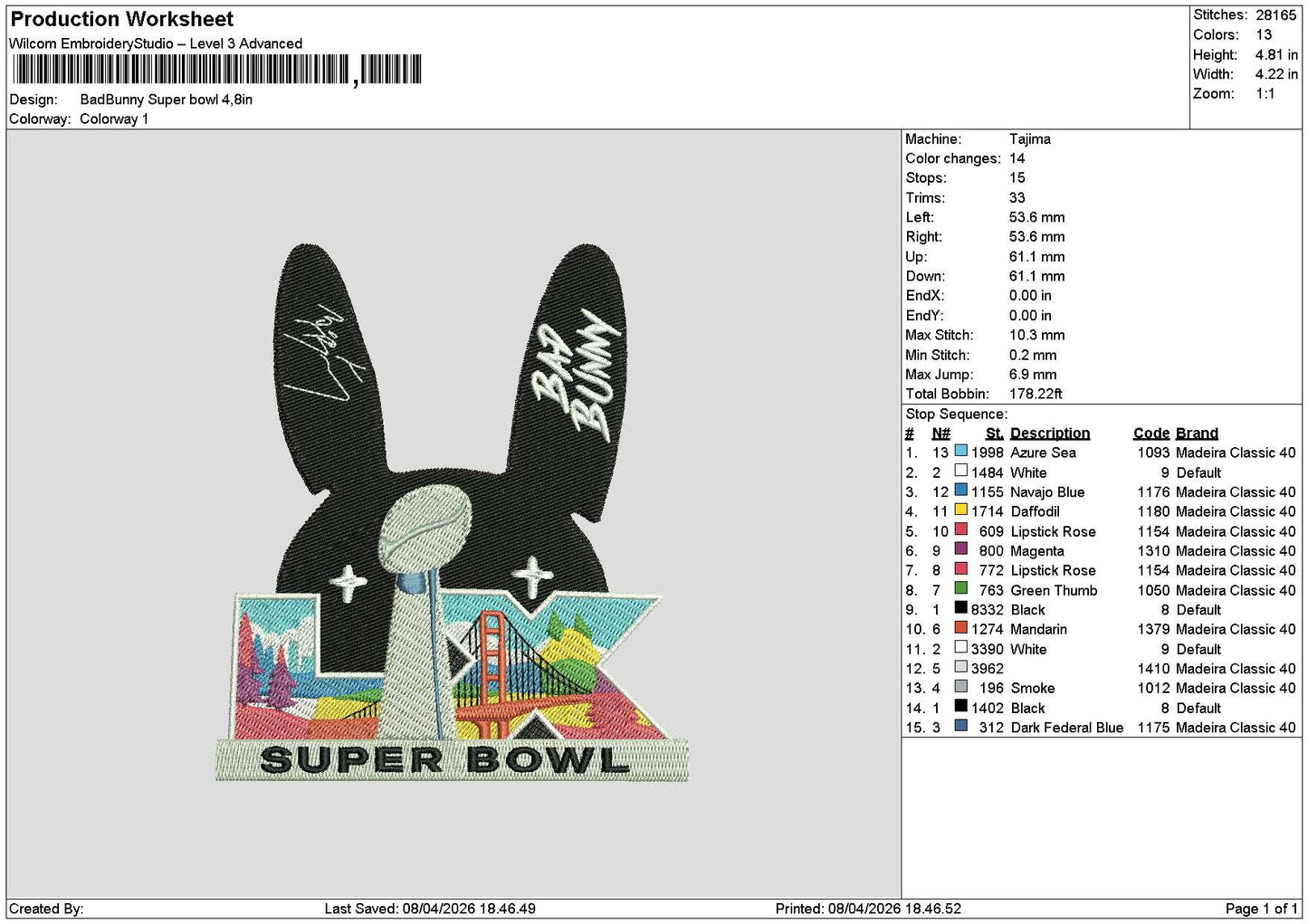Click brand Madeira Classic 40 in Smoke row
This screenshot has height=924, width=1308.
[1236, 688]
